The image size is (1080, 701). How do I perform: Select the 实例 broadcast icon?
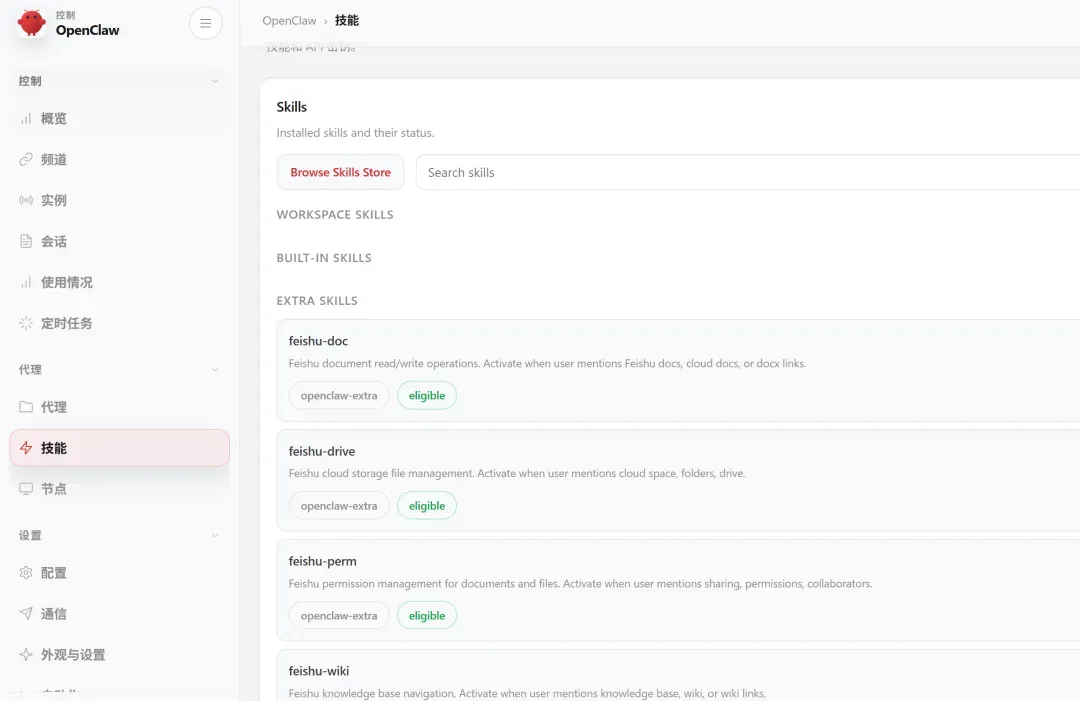tap(26, 201)
